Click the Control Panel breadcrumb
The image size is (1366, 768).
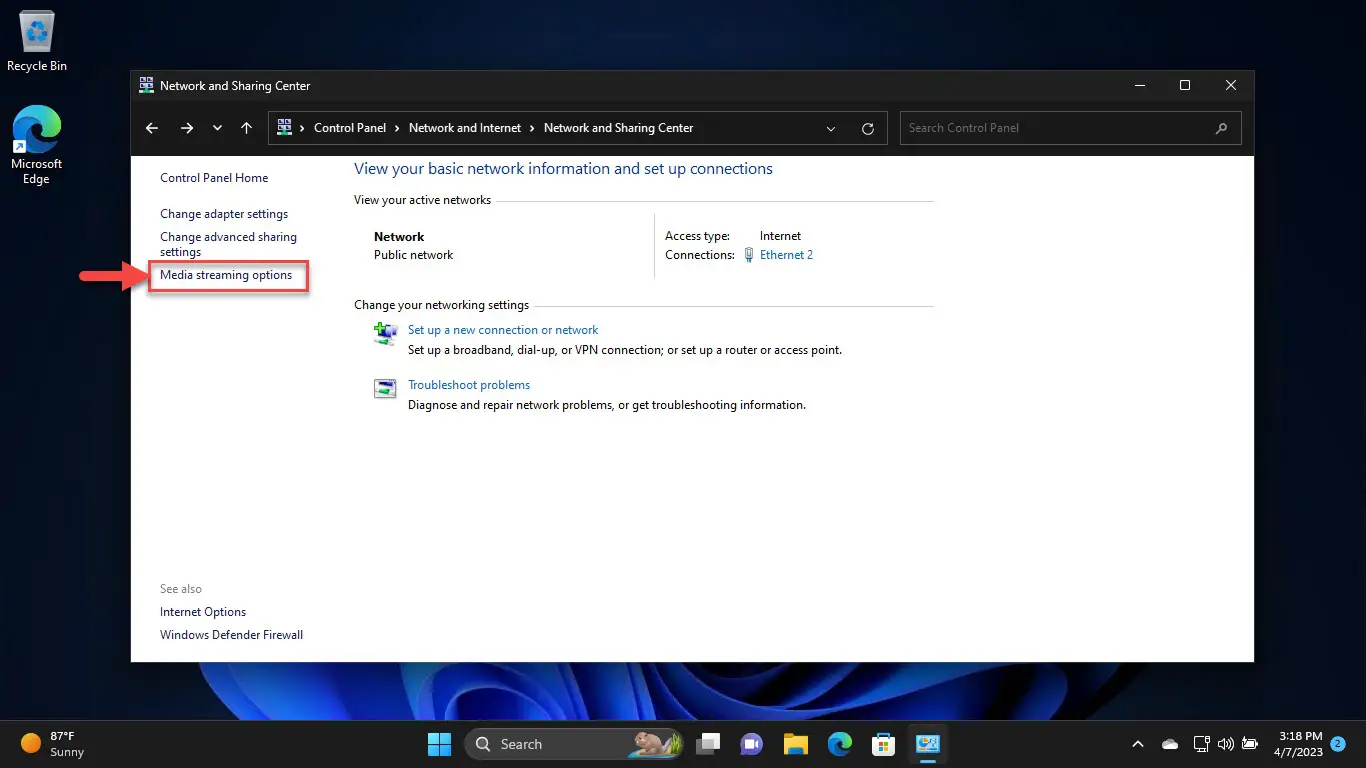(350, 128)
